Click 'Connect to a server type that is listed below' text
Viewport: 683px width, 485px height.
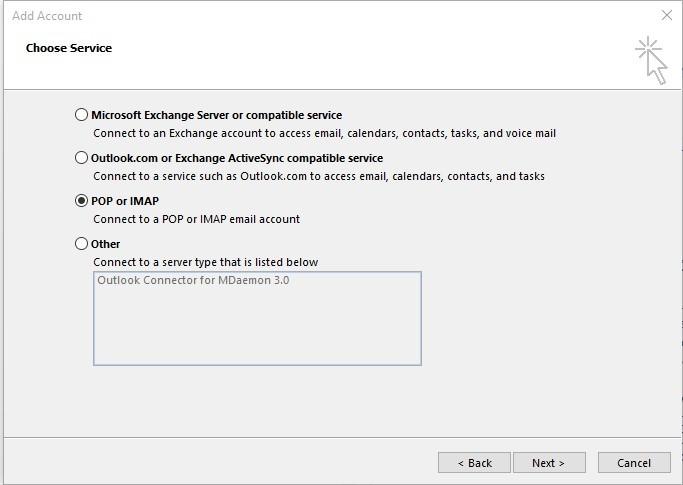[206, 262]
